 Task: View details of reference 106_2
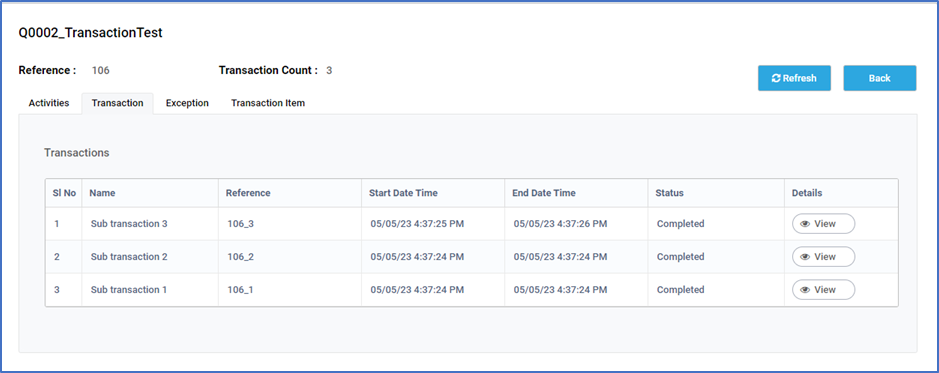(823, 257)
